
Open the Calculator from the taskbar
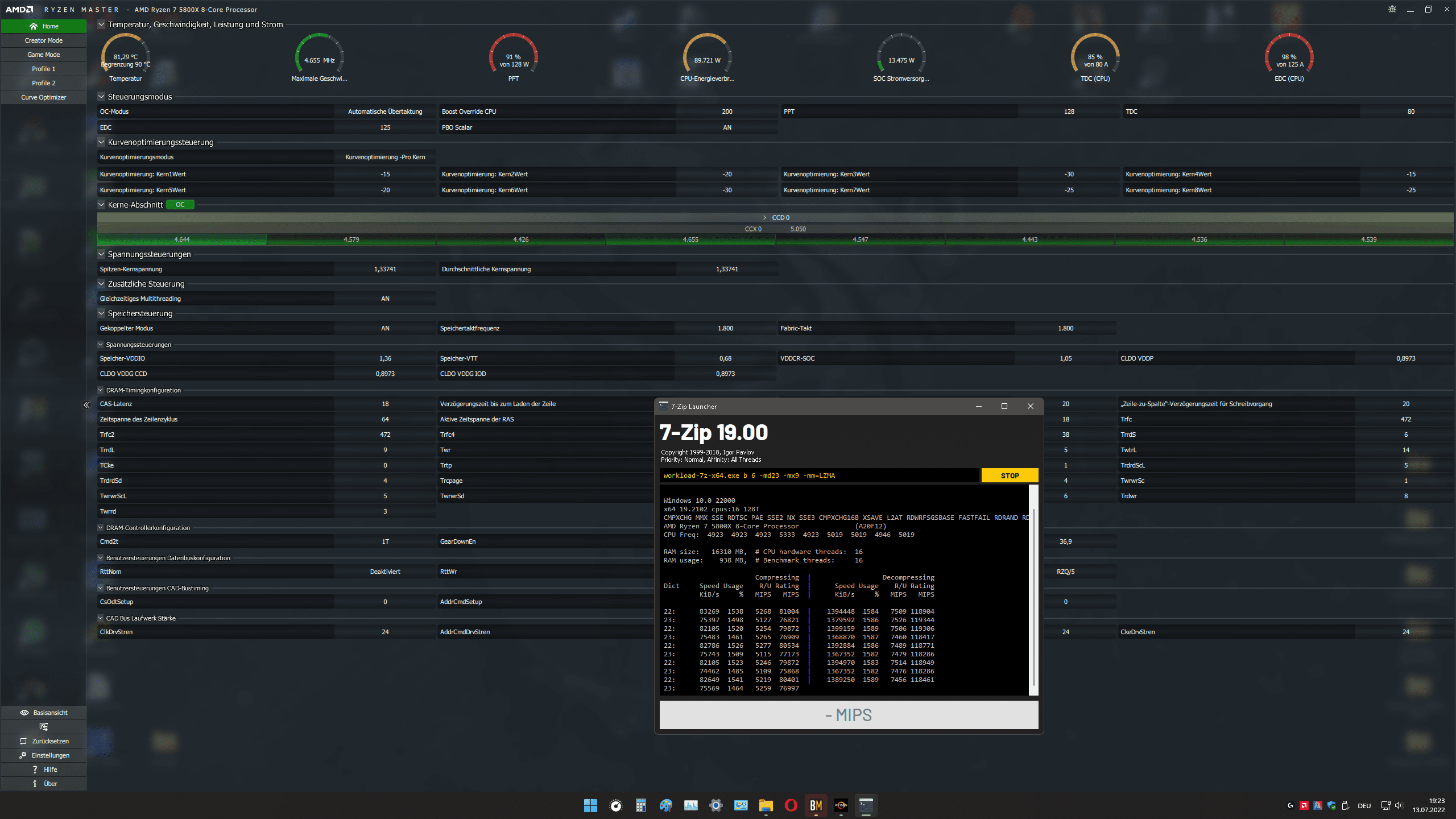640,805
